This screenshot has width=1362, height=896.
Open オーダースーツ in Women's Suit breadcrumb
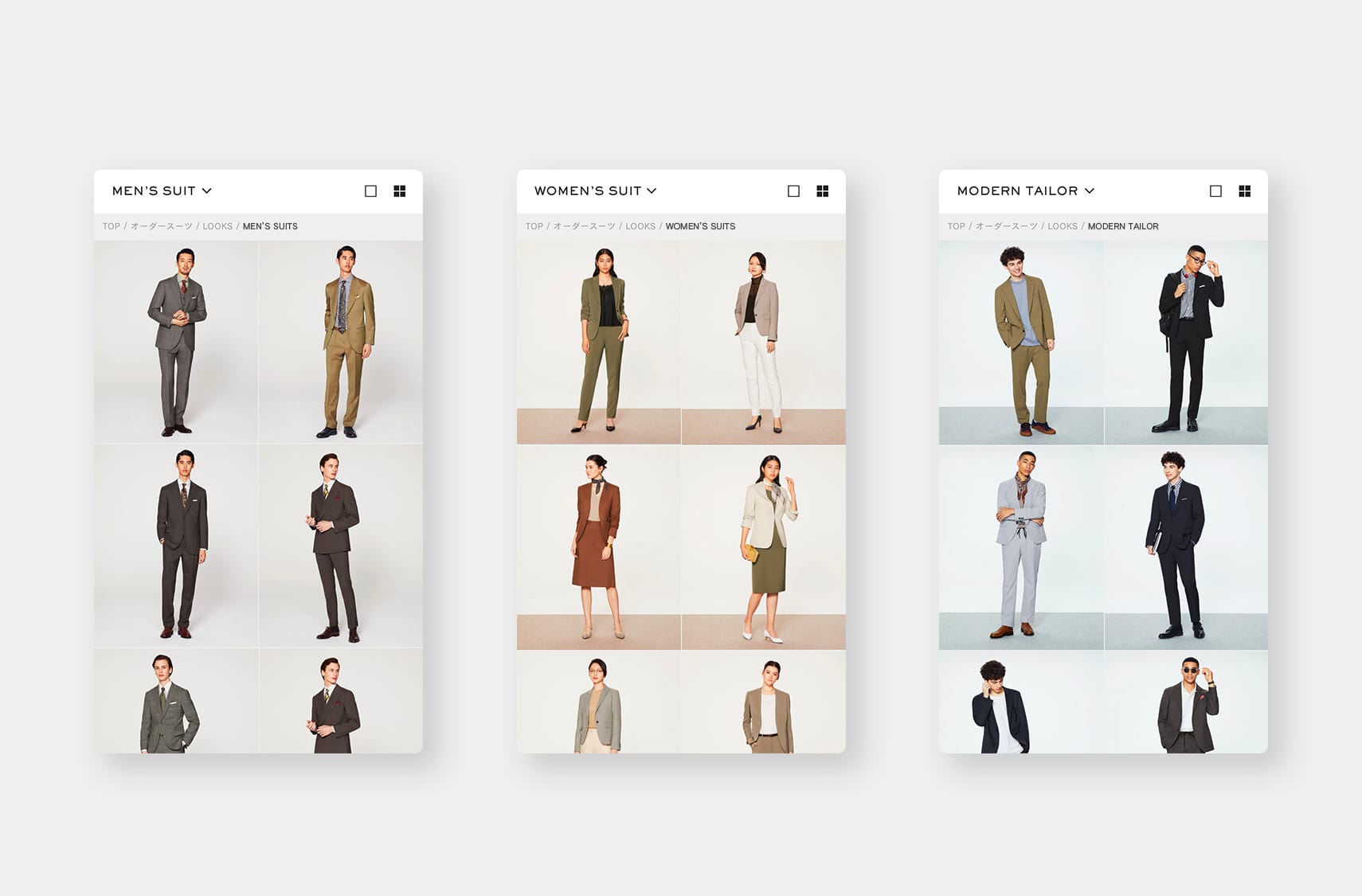[x=585, y=226]
